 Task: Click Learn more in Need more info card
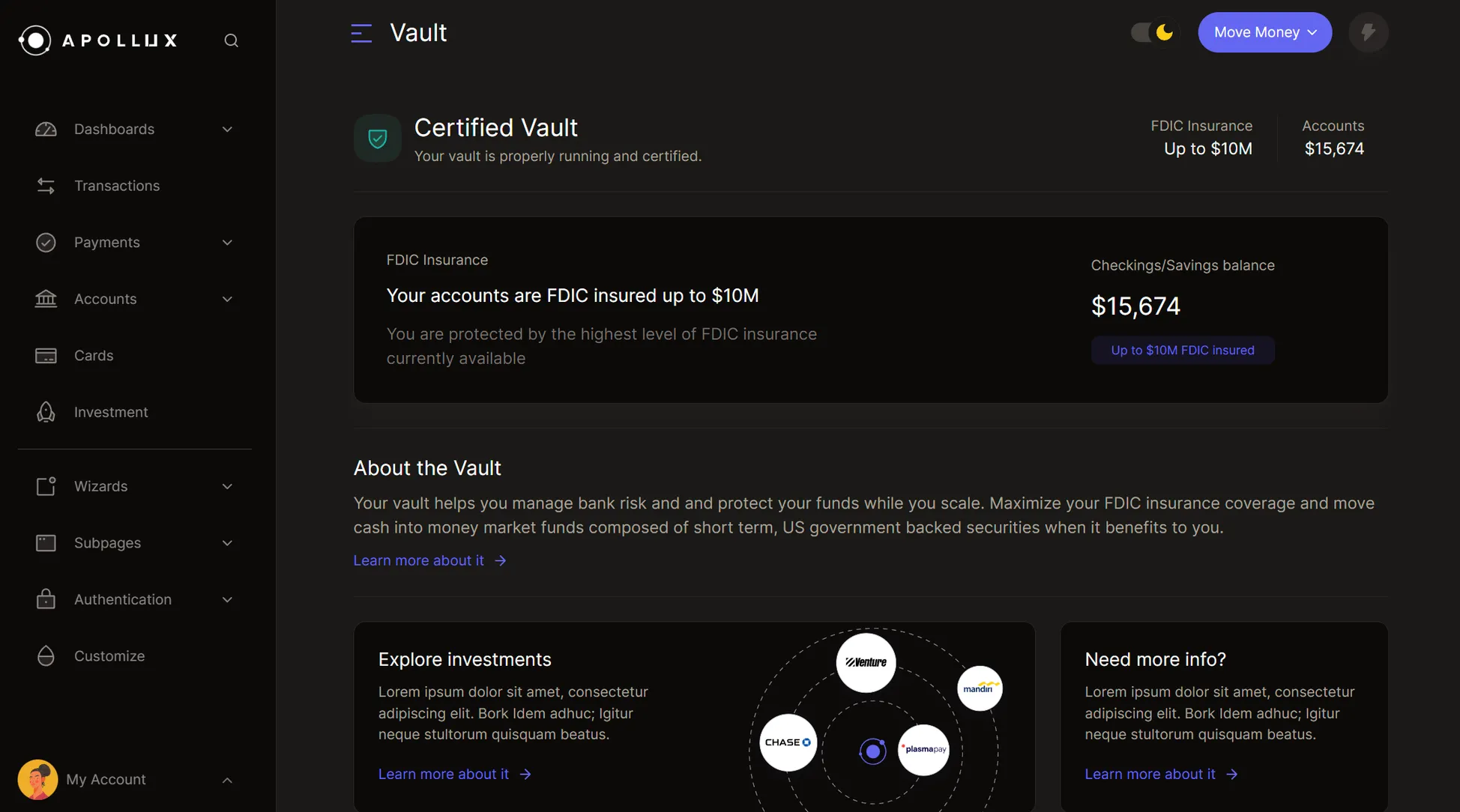pos(1162,774)
